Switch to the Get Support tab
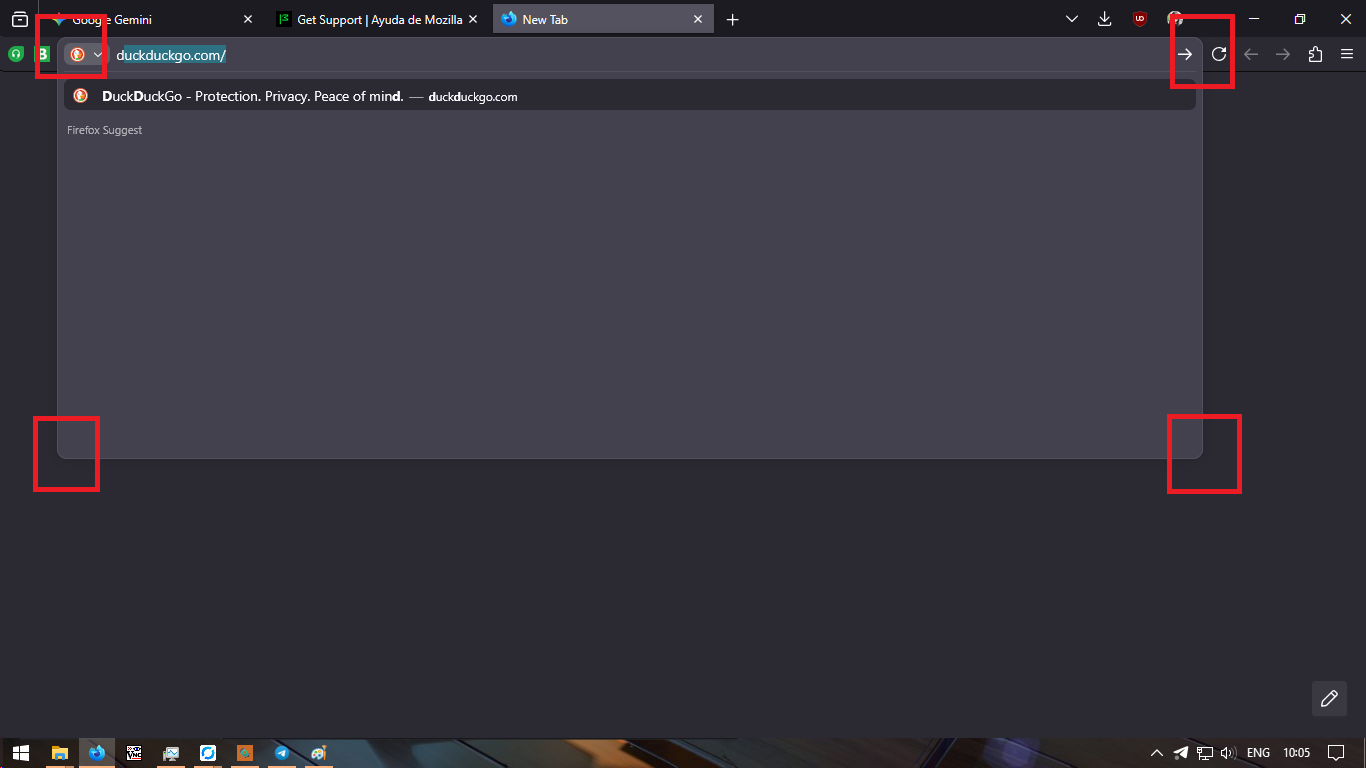 [378, 19]
